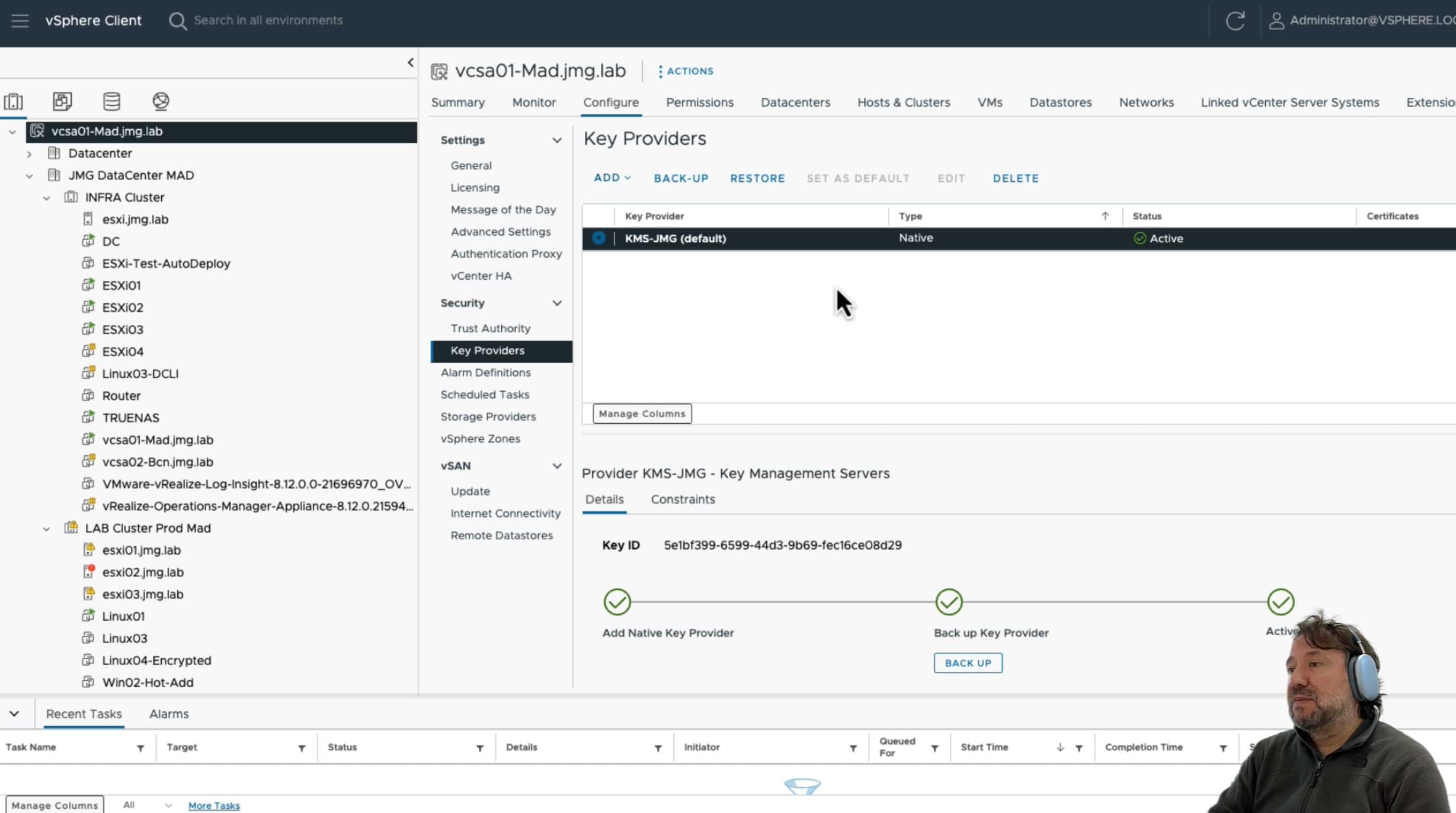
Task: Select esxi.jmg.lab host in tree
Action: [135, 220]
